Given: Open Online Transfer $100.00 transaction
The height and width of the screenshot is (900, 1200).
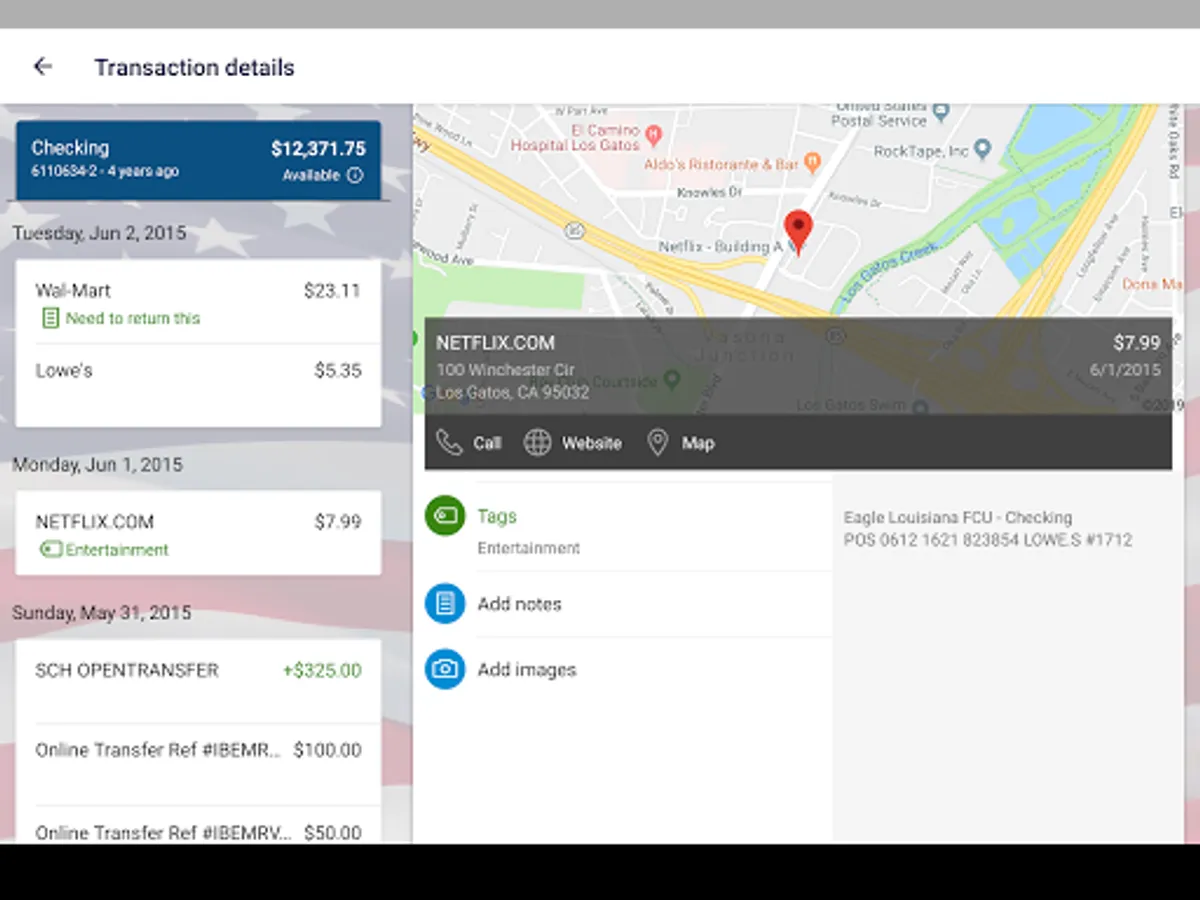Looking at the screenshot, I should (198, 764).
